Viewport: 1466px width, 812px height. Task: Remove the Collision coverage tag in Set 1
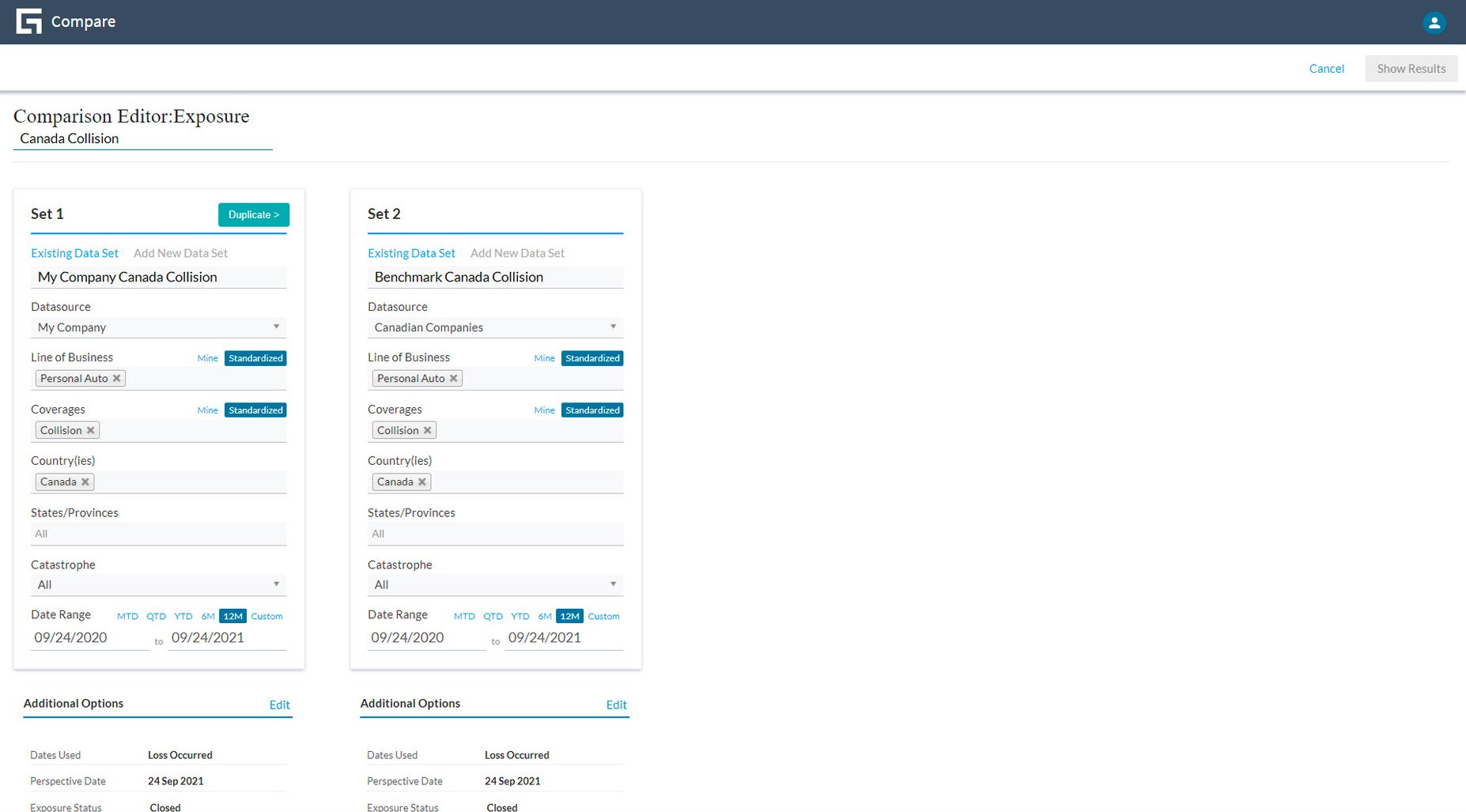(x=90, y=430)
